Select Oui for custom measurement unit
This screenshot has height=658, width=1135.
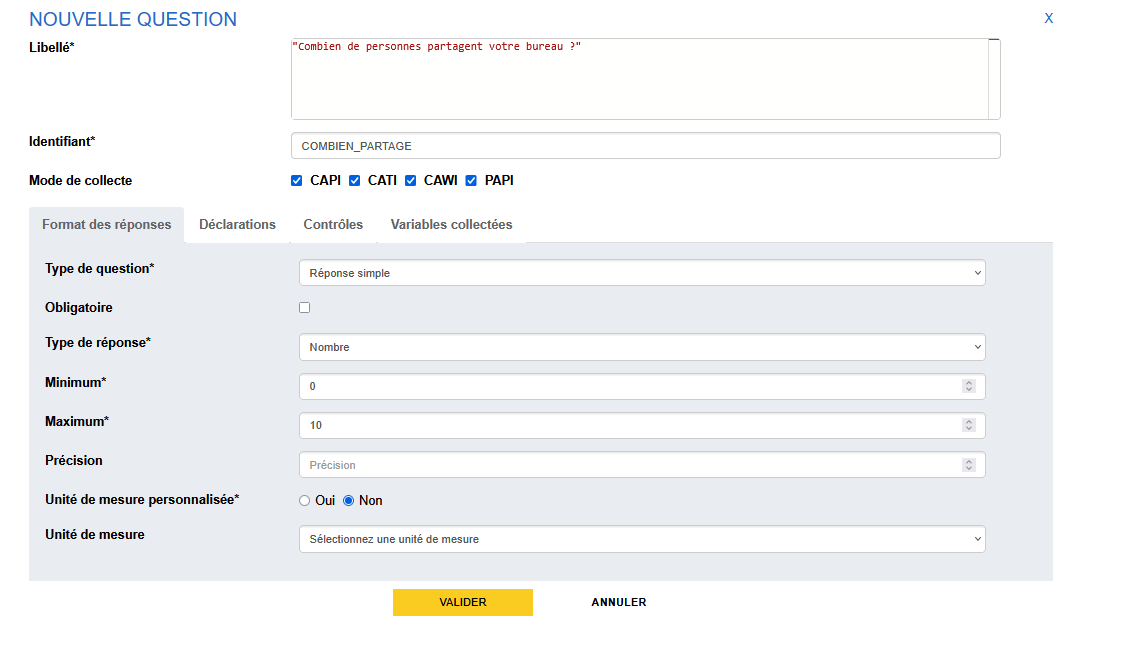coord(305,501)
